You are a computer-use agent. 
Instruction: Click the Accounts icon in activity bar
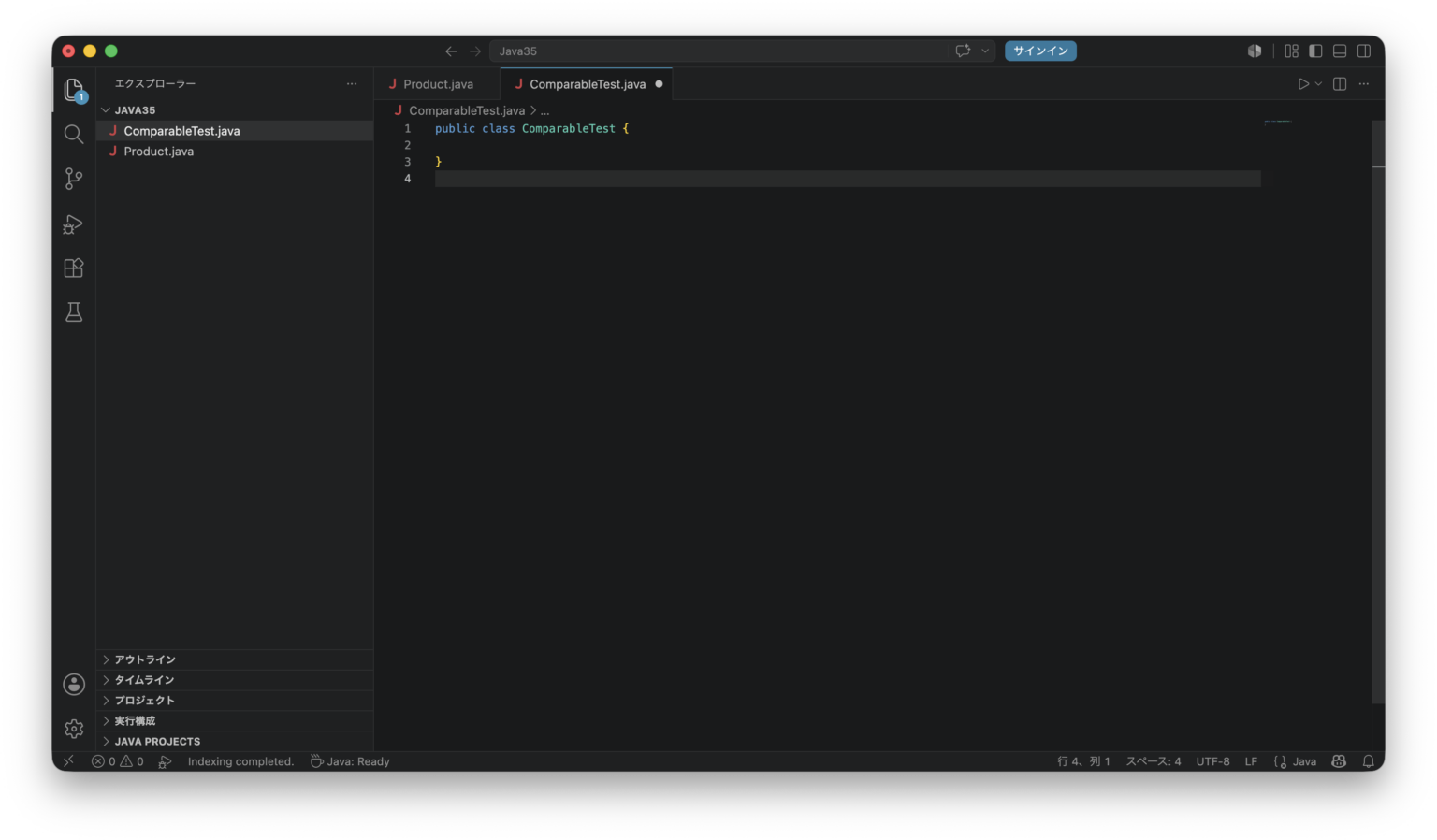(74, 685)
